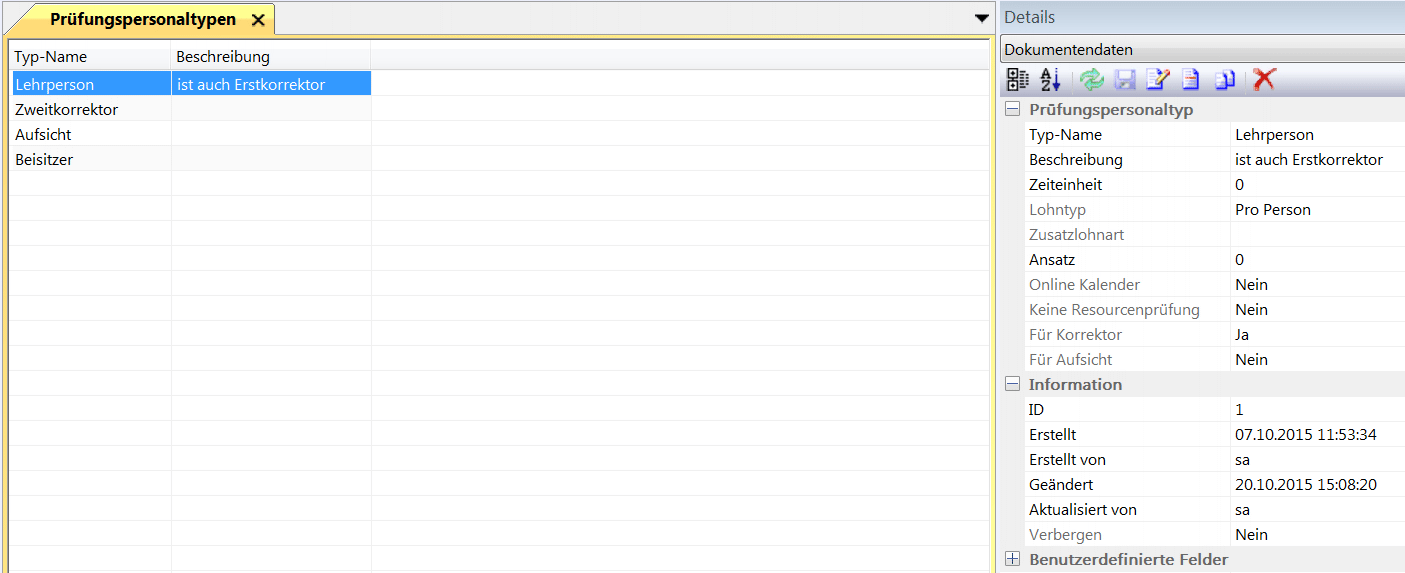Create a new document with page icon
The width and height of the screenshot is (1405, 573).
point(1191,80)
